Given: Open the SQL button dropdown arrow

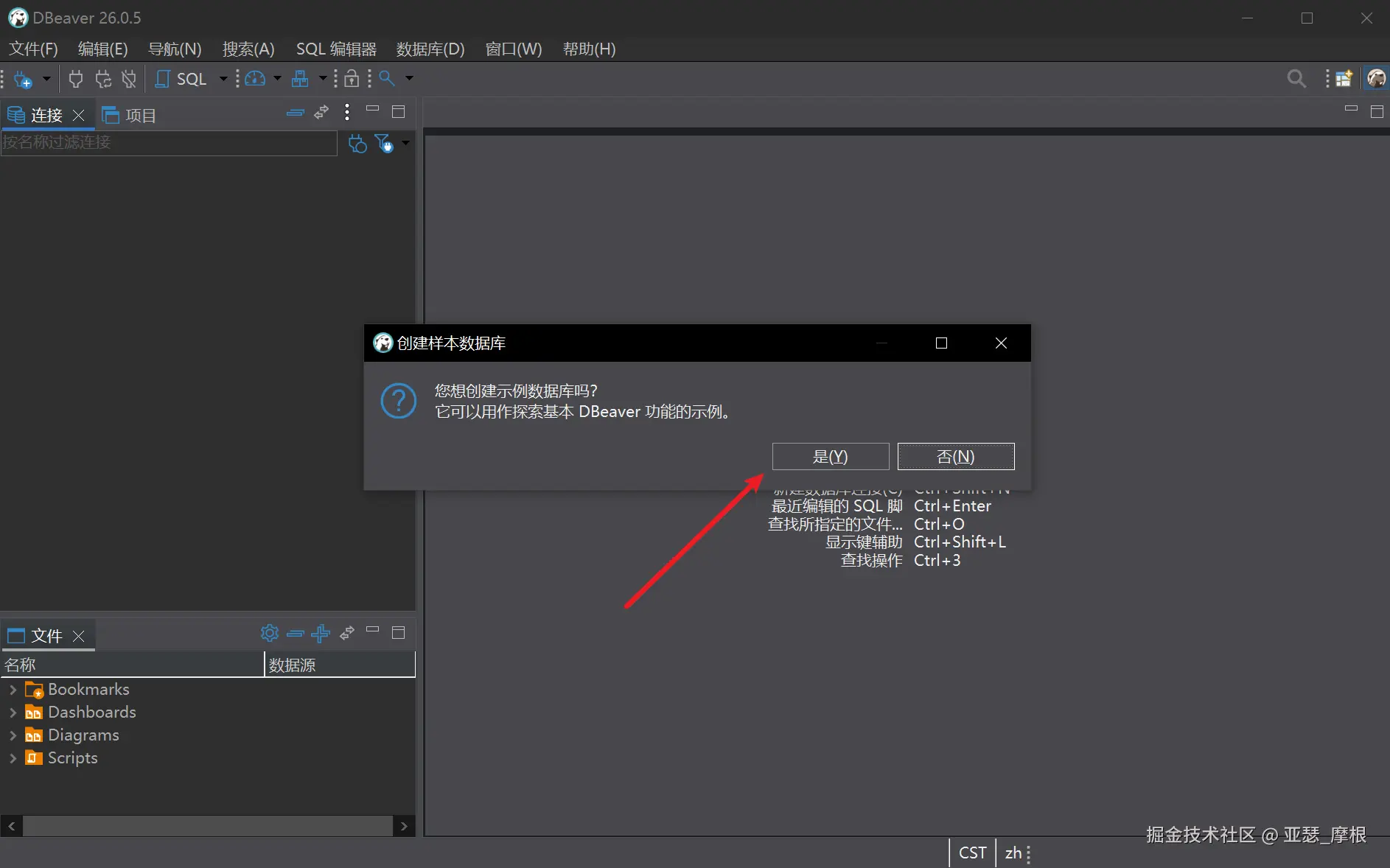Looking at the screenshot, I should (x=223, y=78).
